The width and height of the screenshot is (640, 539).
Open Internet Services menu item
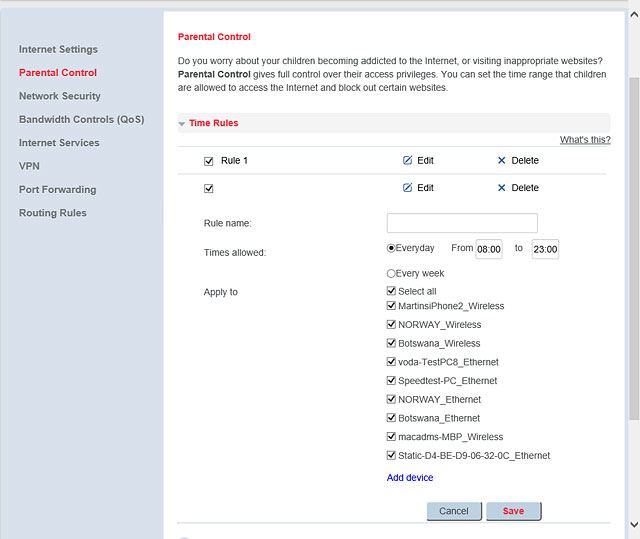[59, 143]
